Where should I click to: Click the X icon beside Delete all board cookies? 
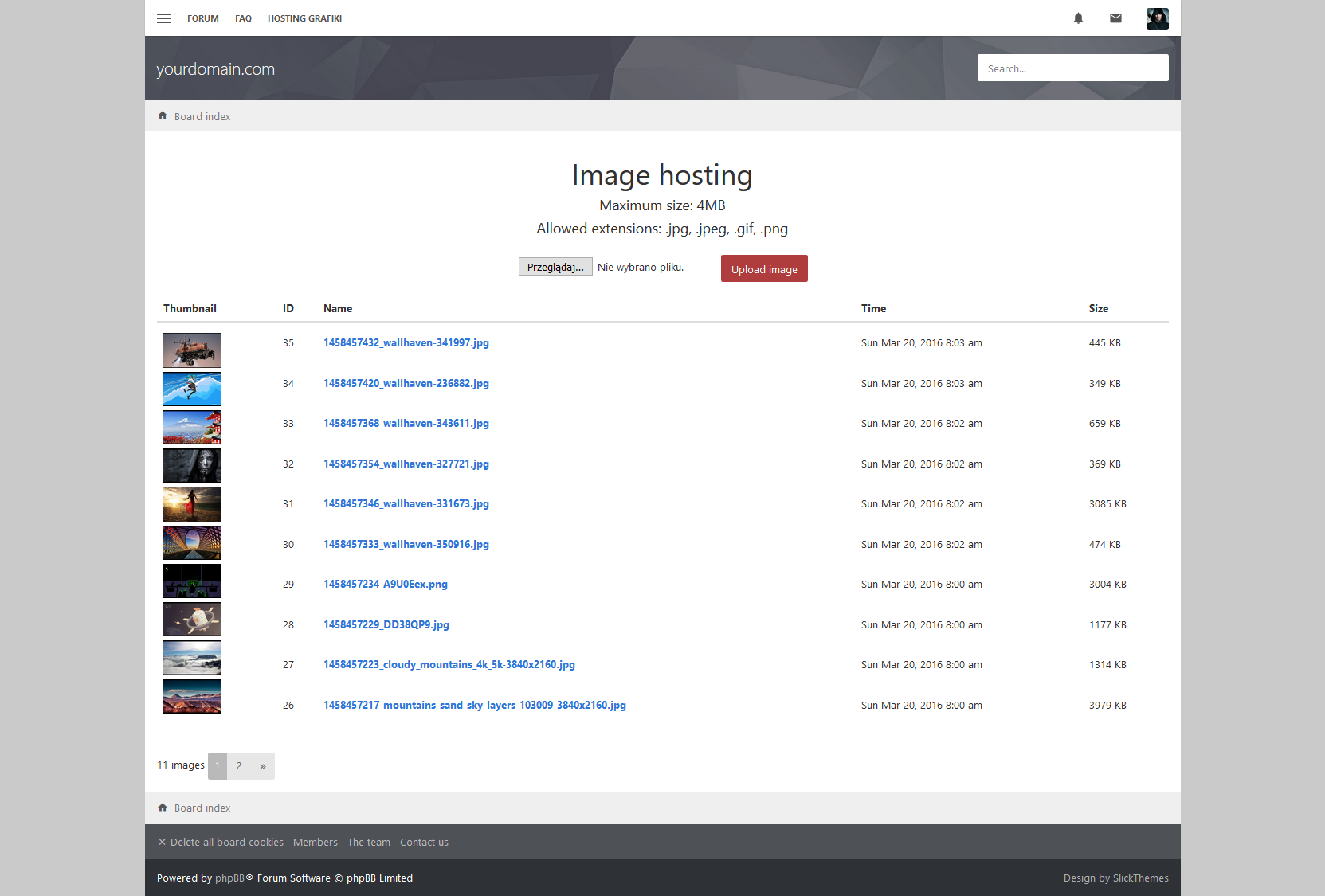[x=162, y=843]
